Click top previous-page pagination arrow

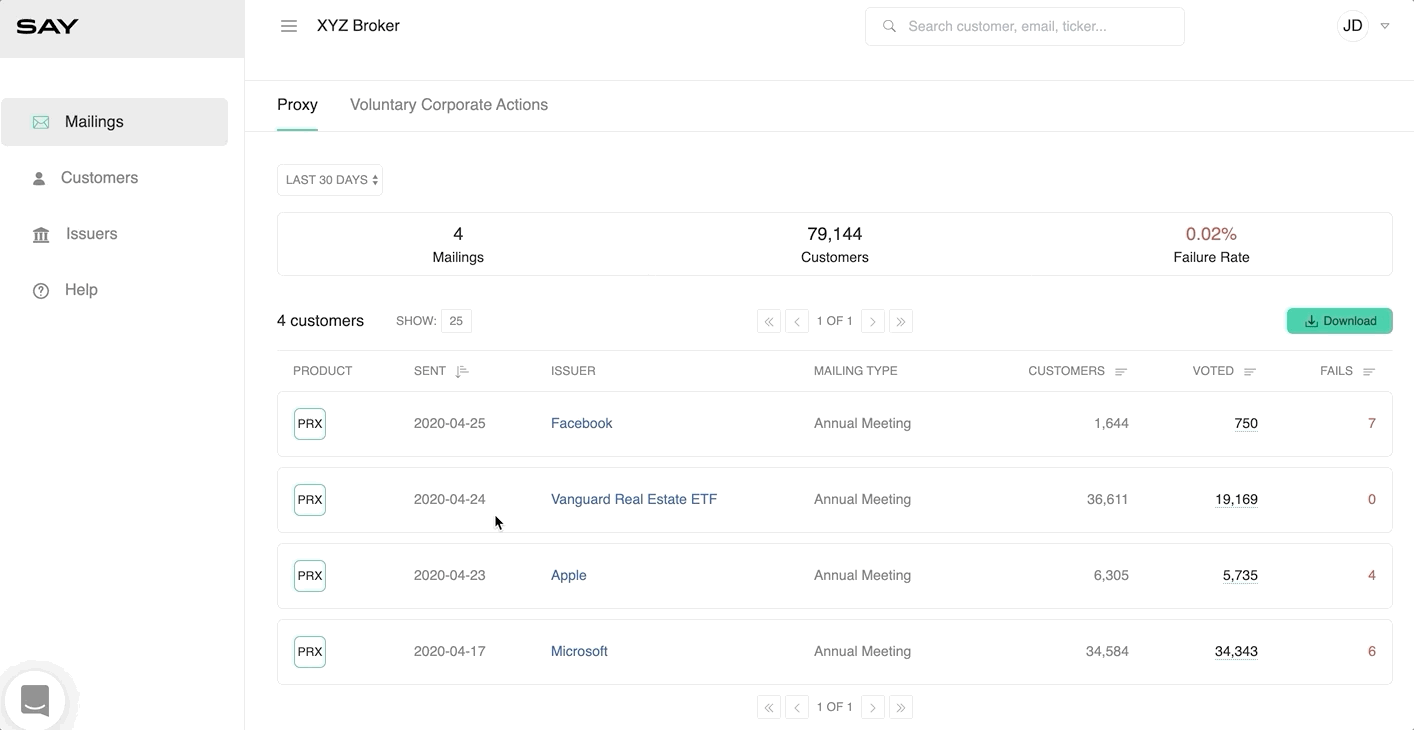(x=797, y=321)
